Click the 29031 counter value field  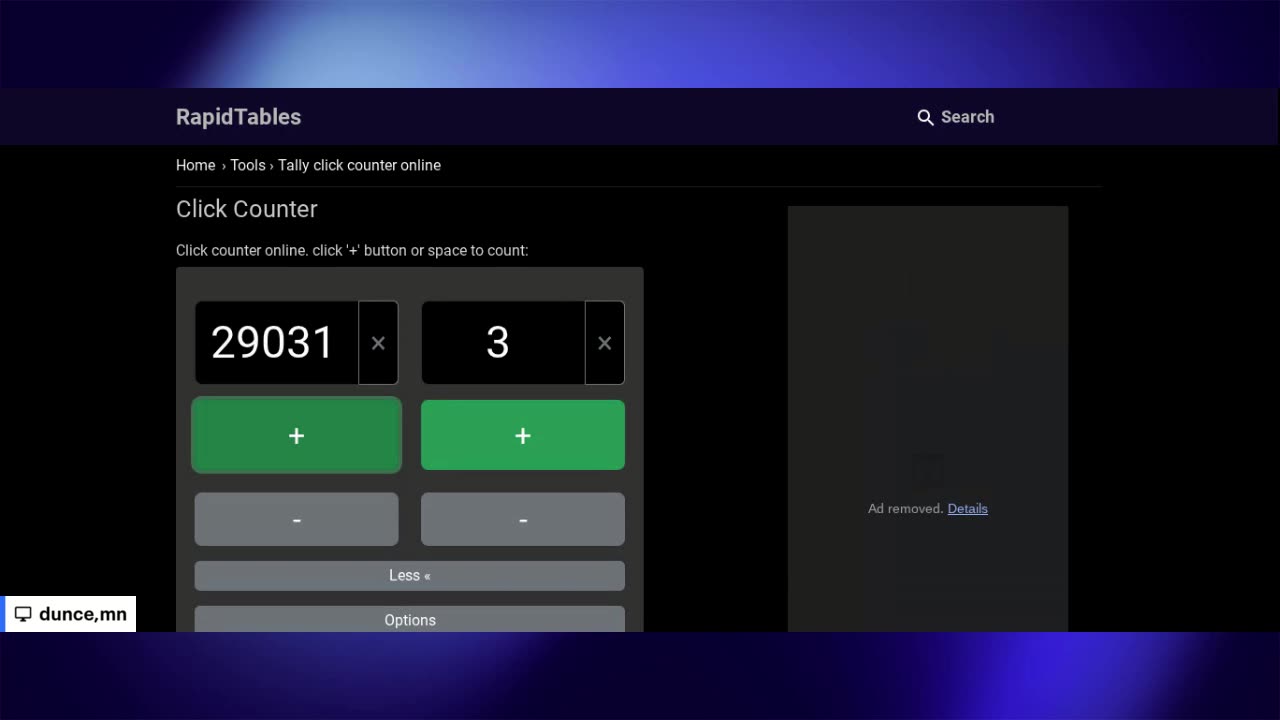point(277,343)
